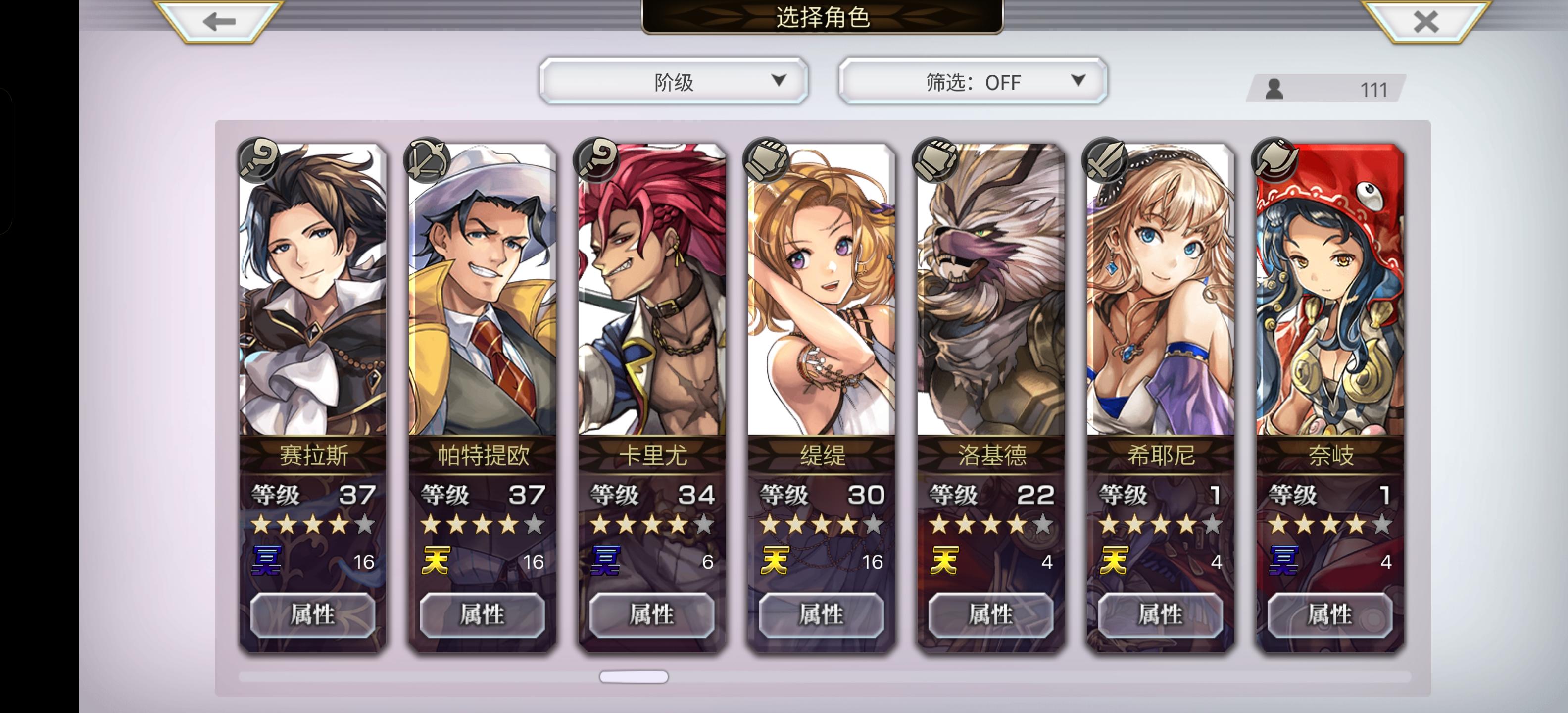
Task: Click the staff weapon icon on 赛拉斯
Action: pyautogui.click(x=258, y=159)
